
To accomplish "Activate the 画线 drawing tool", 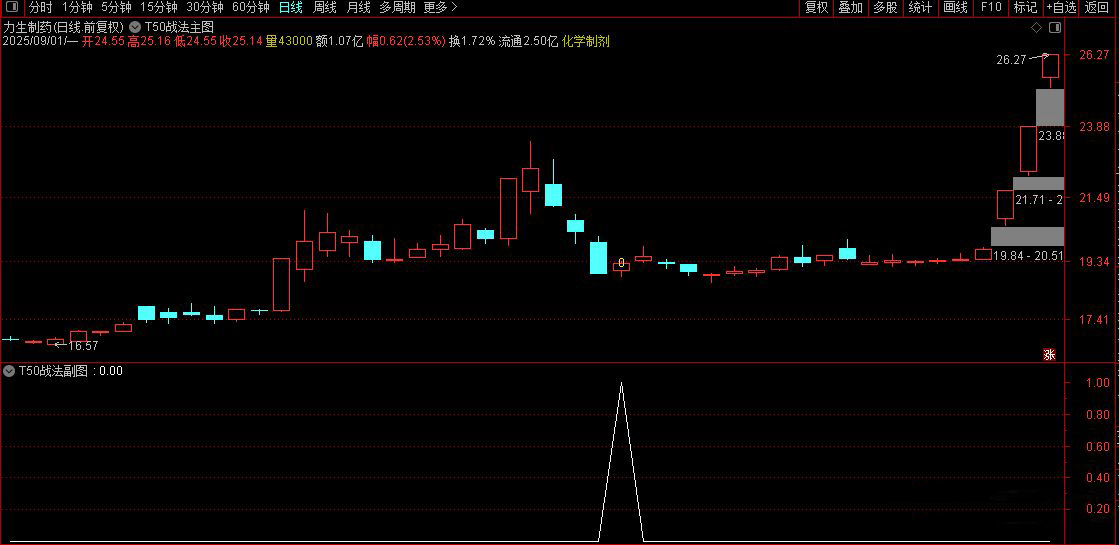I will click(x=956, y=8).
